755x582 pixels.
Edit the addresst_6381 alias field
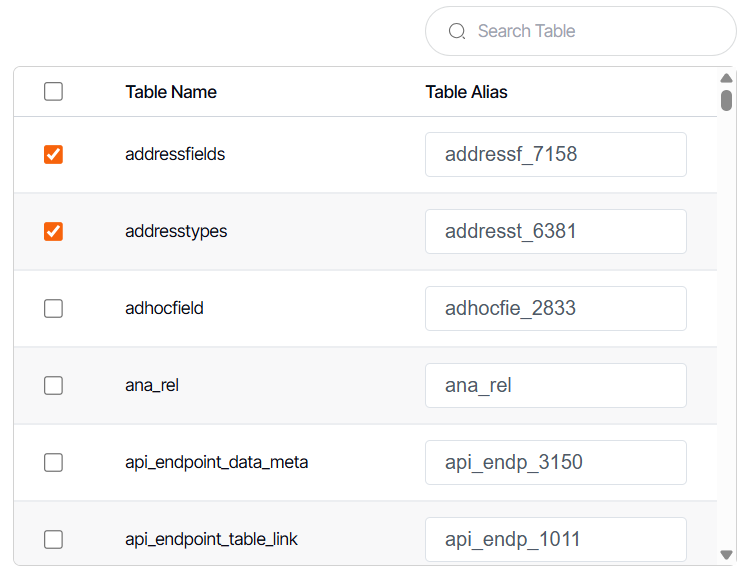[555, 232]
